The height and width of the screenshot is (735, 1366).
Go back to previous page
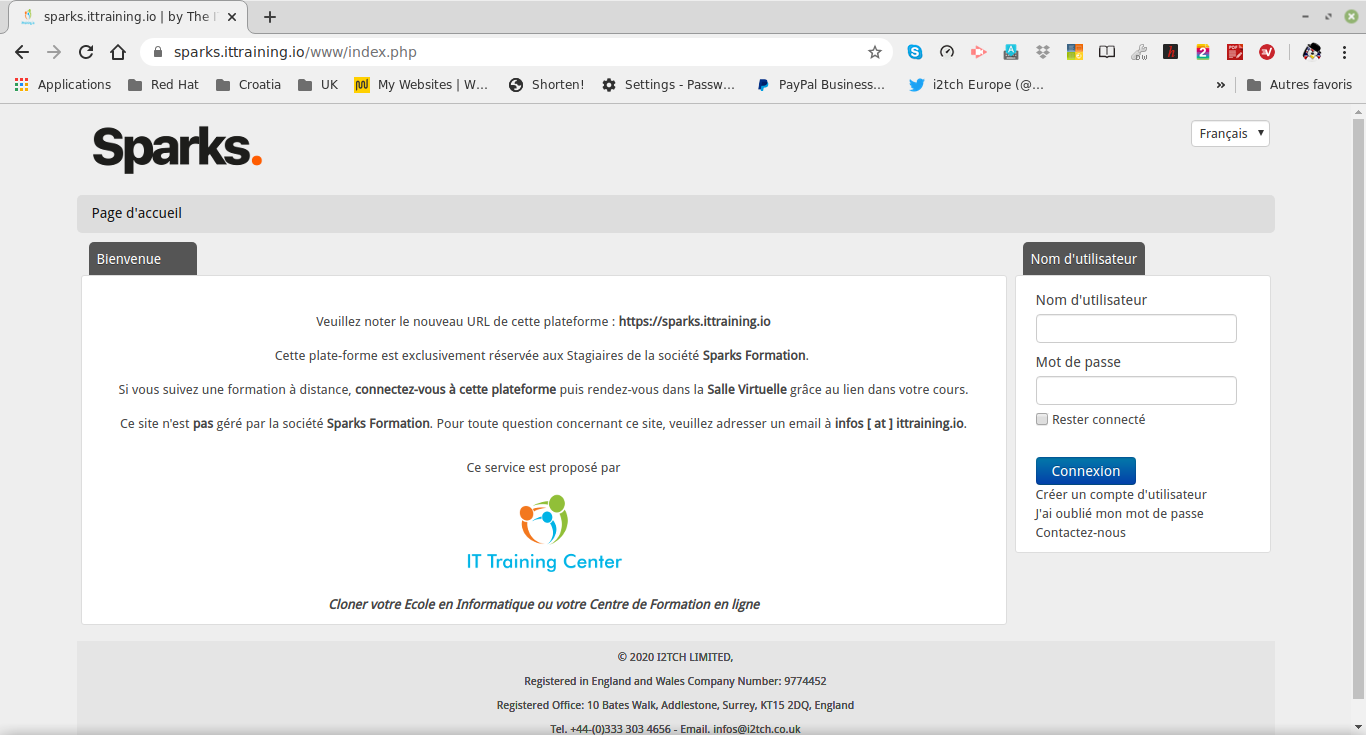(x=22, y=52)
